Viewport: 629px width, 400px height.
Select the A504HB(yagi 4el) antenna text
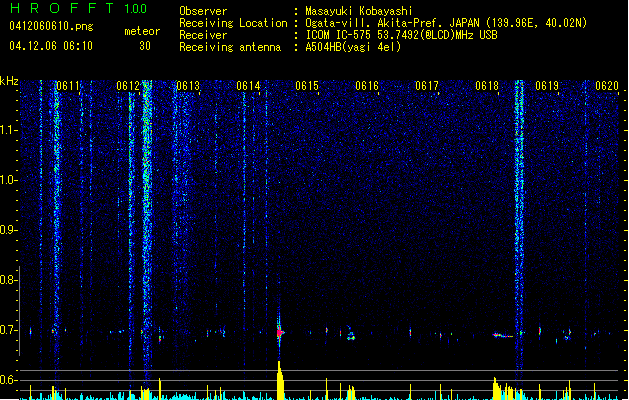pyautogui.click(x=353, y=47)
